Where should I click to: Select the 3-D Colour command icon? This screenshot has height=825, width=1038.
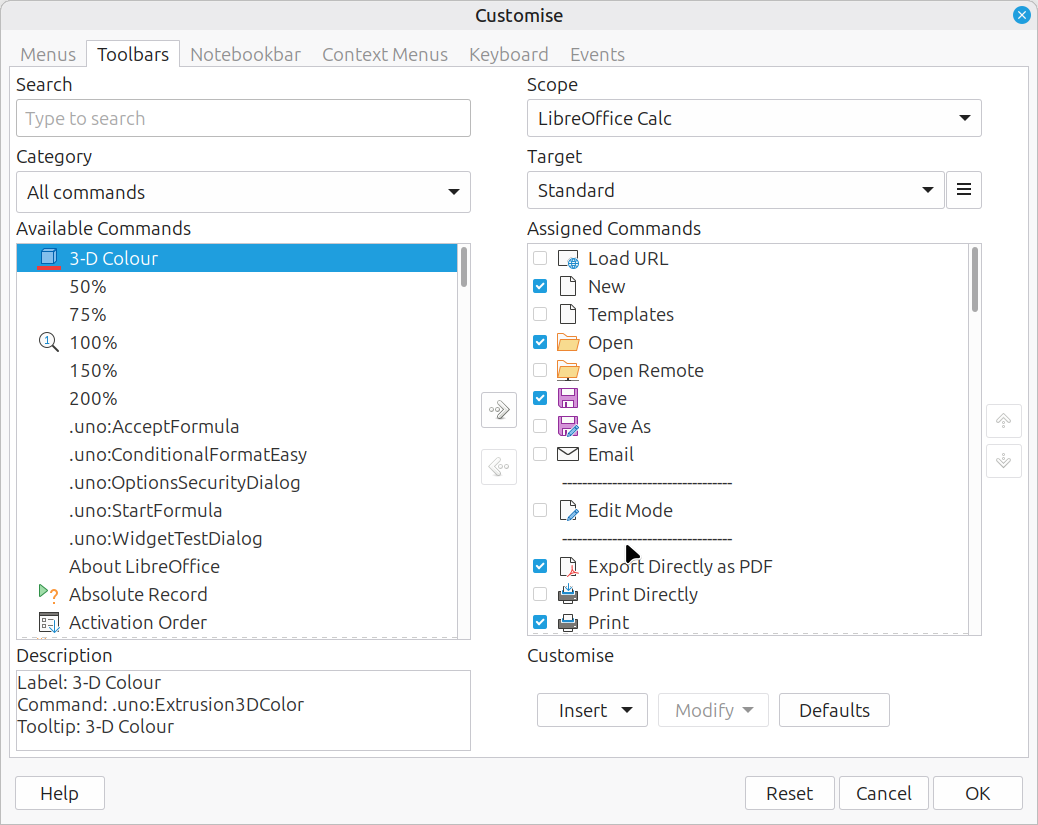coord(49,258)
